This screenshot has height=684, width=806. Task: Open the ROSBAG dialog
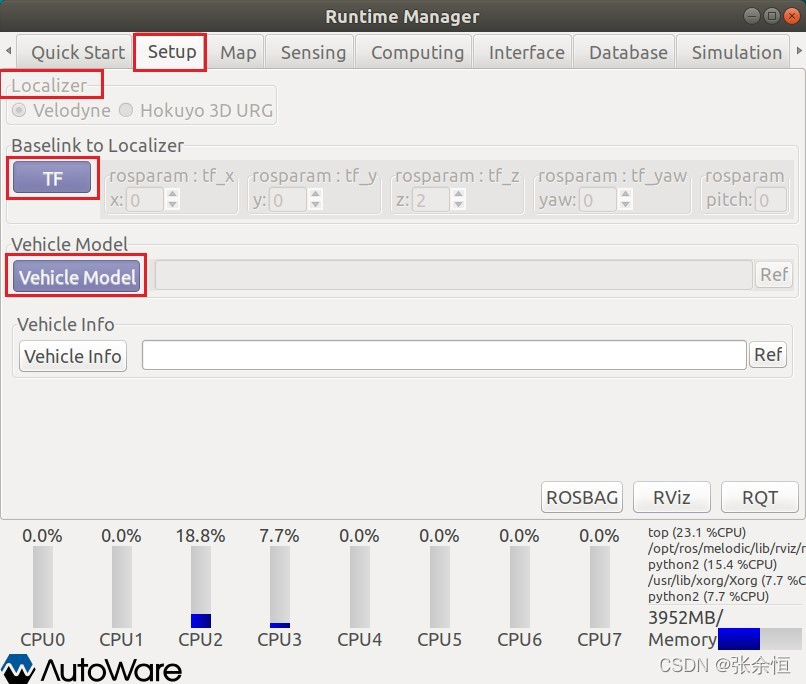pos(582,497)
